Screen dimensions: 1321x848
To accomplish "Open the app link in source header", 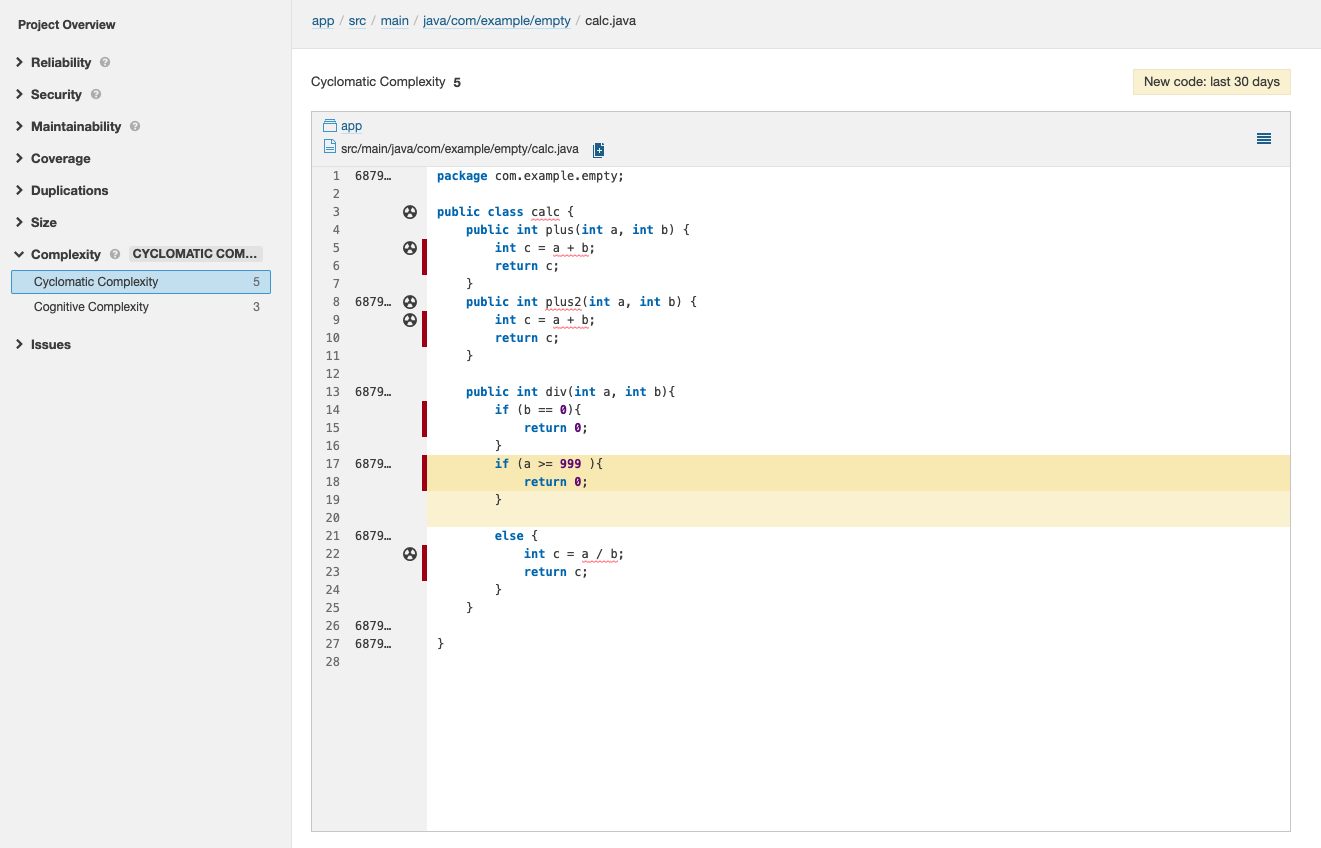I will (x=351, y=126).
